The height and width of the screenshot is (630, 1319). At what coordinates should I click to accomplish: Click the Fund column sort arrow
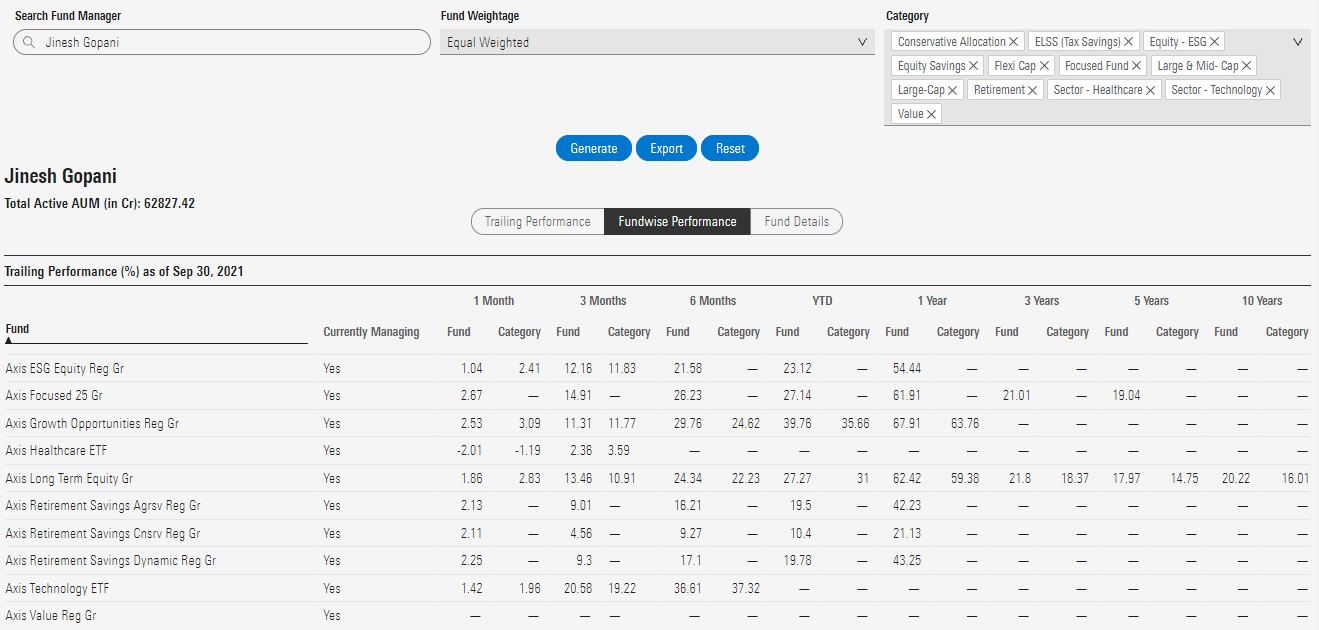[x=9, y=340]
